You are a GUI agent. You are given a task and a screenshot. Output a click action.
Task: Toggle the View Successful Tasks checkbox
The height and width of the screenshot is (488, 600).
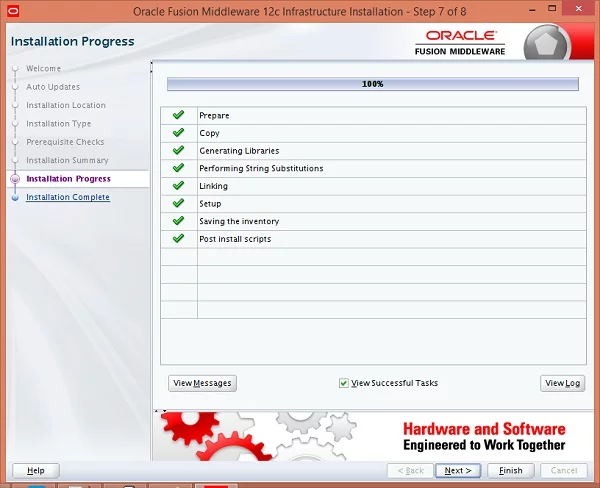tap(344, 383)
